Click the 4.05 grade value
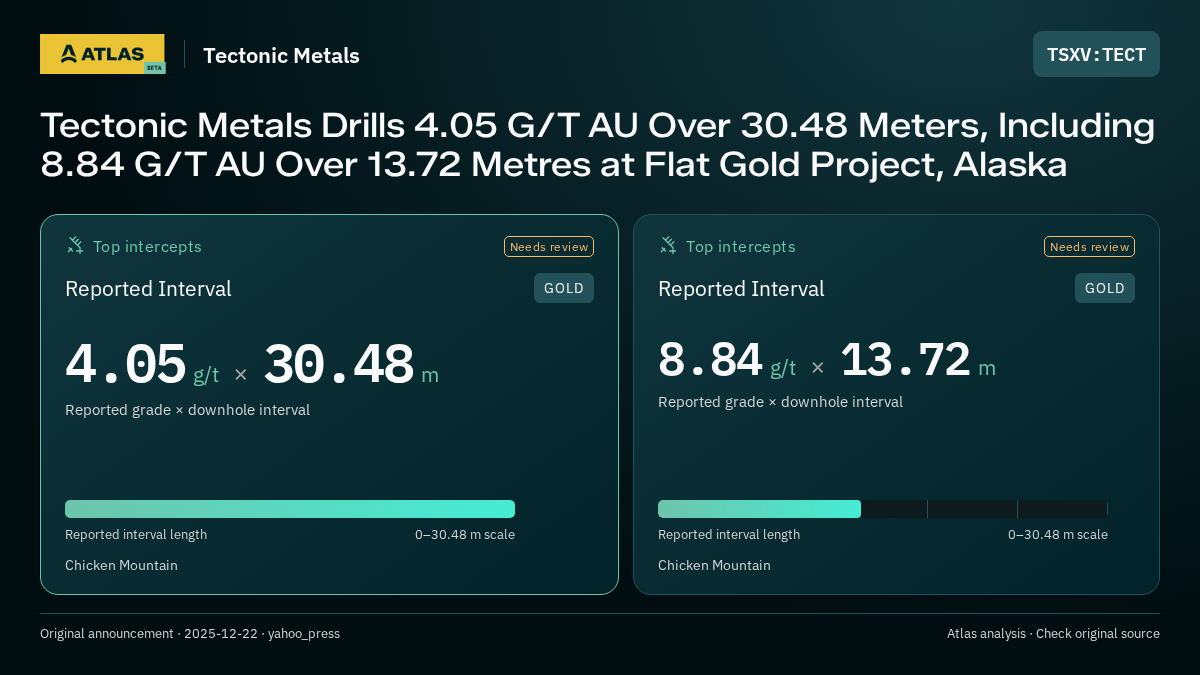This screenshot has height=675, width=1200. click(x=126, y=365)
